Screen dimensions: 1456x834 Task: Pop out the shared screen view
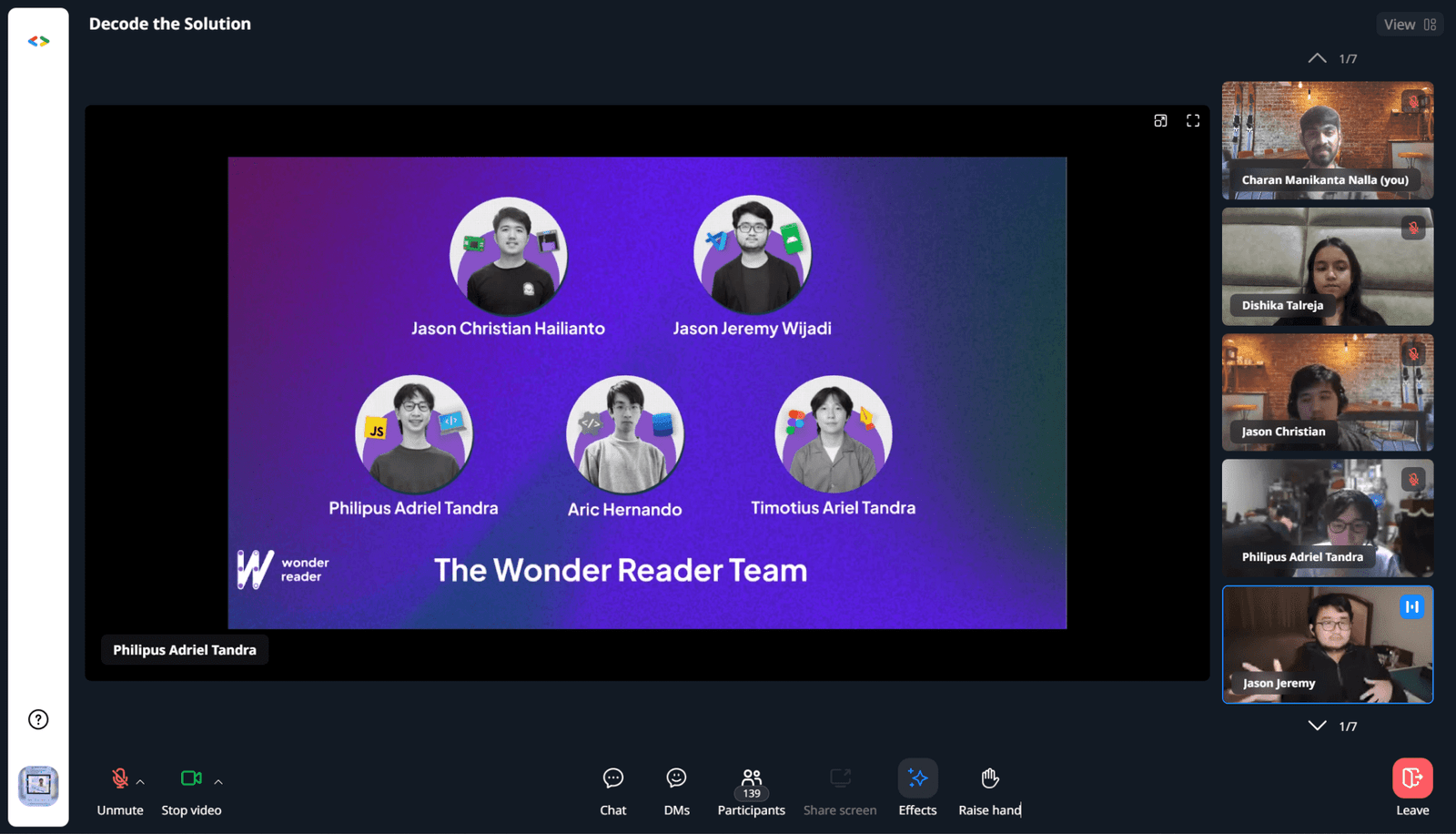point(1160,120)
